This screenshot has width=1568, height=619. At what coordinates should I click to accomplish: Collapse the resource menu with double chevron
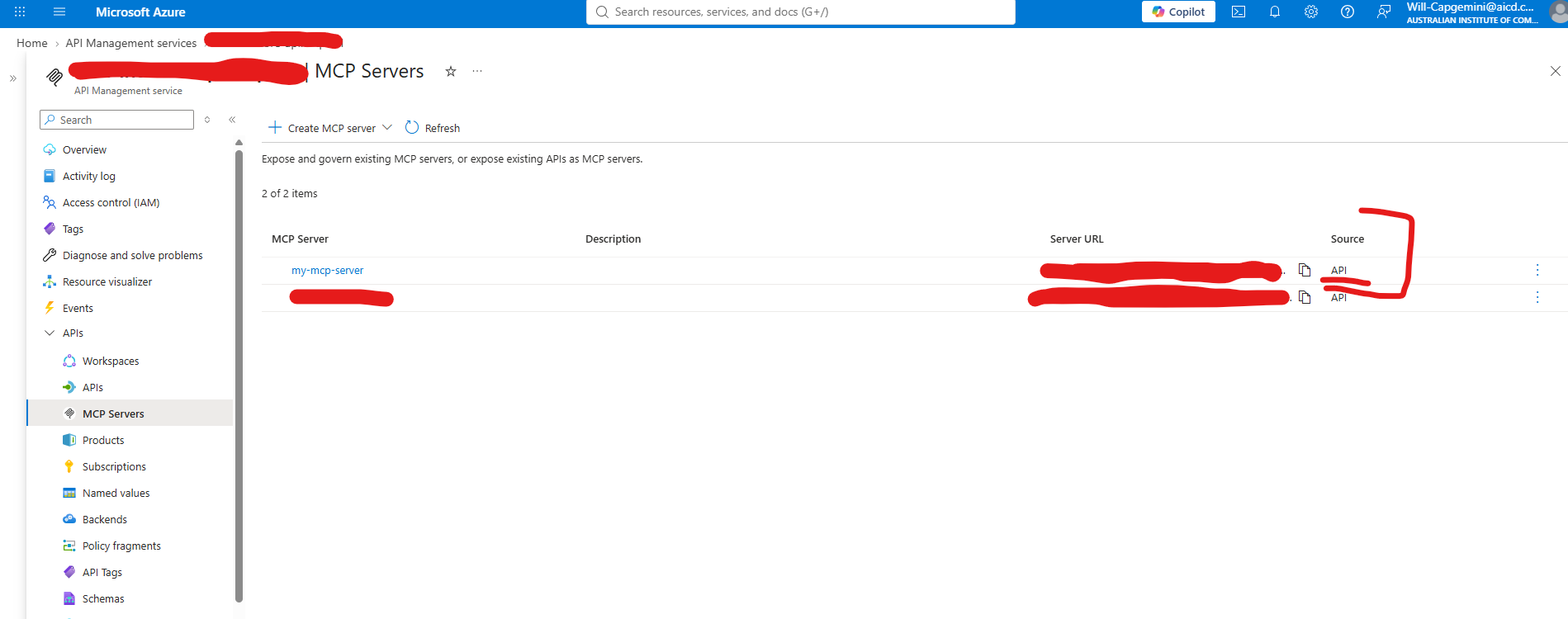click(232, 120)
